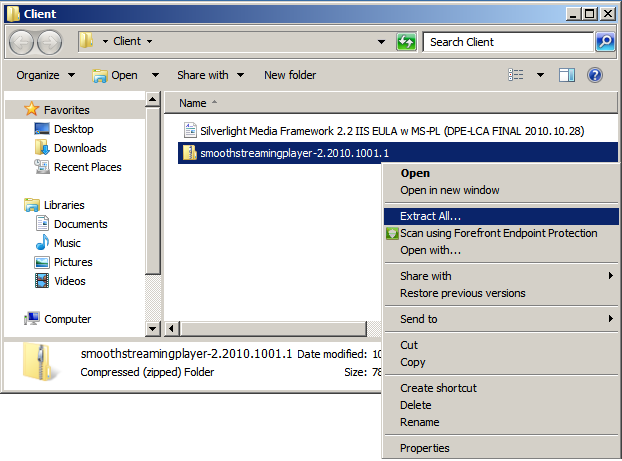Open the address bar history dropdown
The image size is (622, 461).
coord(381,41)
